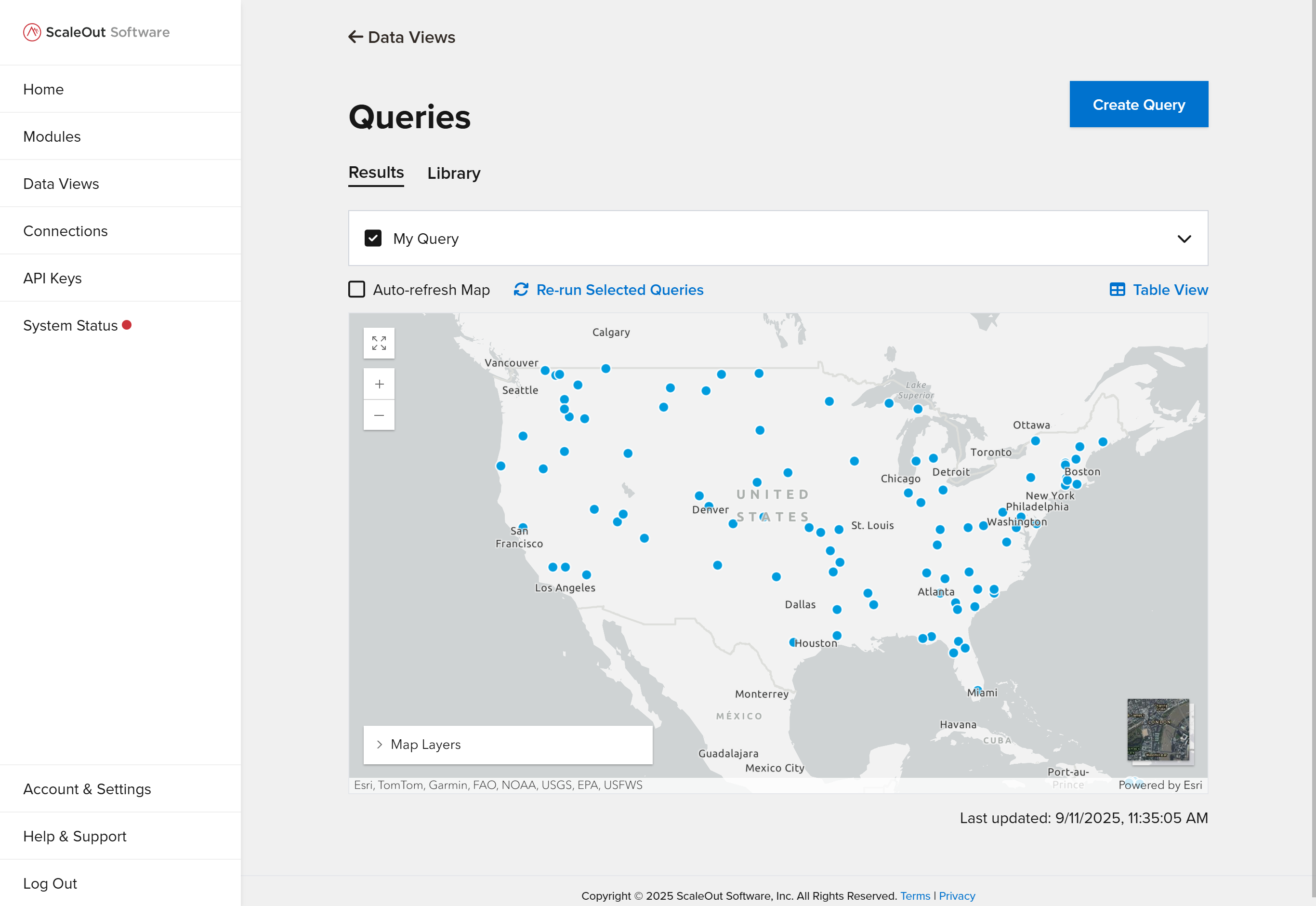Image resolution: width=1316 pixels, height=906 pixels.
Task: Click the map data point near Houston
Action: click(x=793, y=642)
